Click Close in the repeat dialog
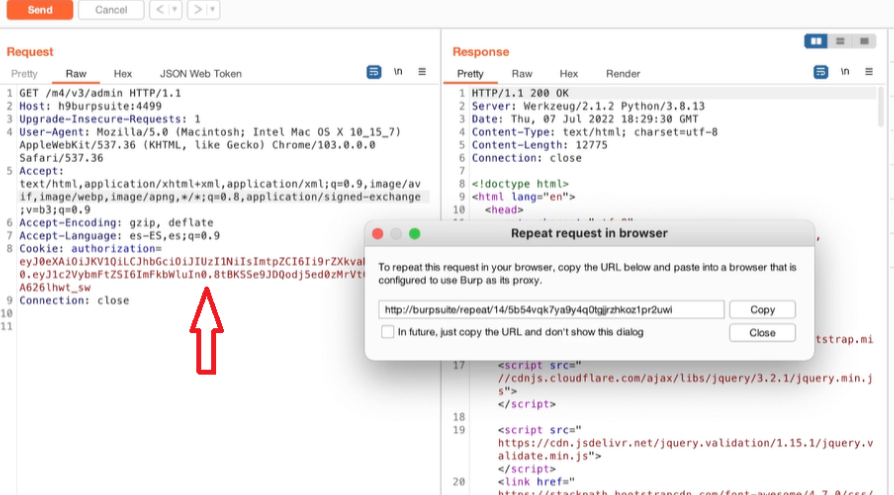The width and height of the screenshot is (894, 495). click(x=762, y=332)
